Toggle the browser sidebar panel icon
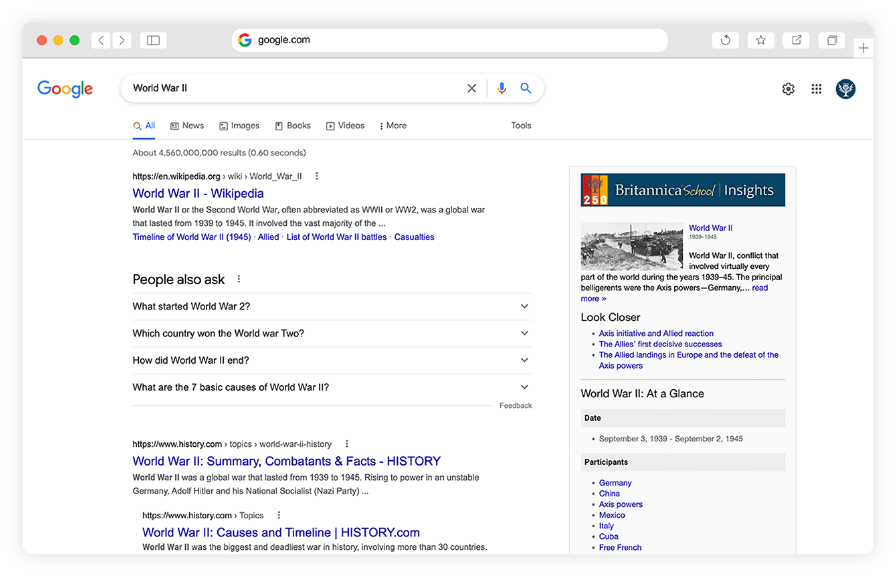The image size is (896, 577). (x=153, y=40)
